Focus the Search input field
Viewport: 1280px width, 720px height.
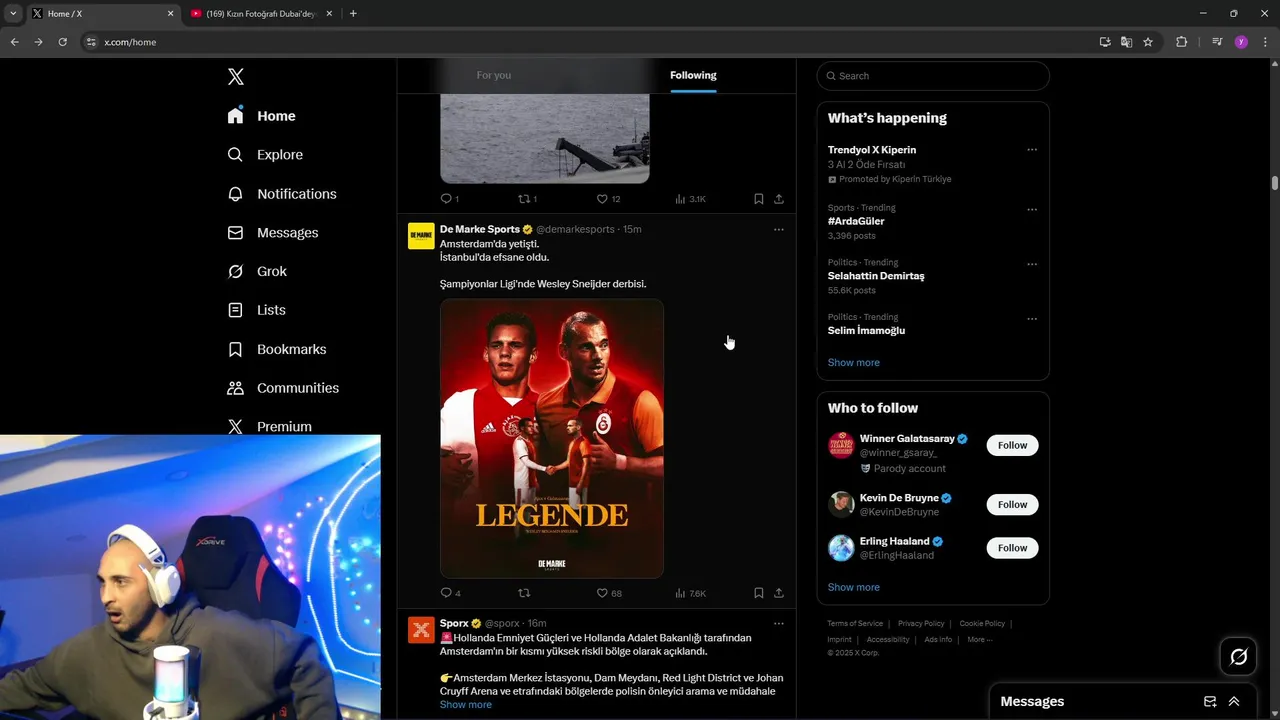933,76
